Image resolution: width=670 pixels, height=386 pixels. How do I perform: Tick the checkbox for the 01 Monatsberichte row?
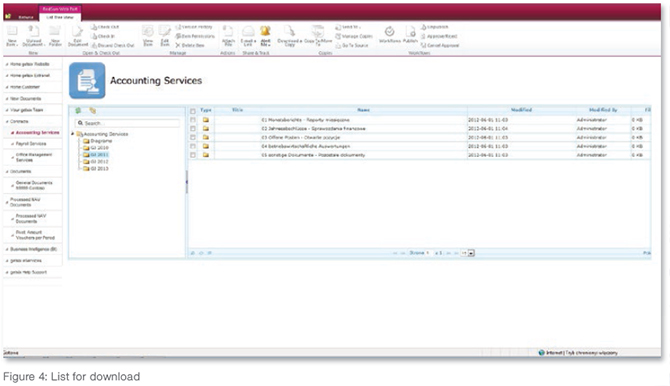193,120
